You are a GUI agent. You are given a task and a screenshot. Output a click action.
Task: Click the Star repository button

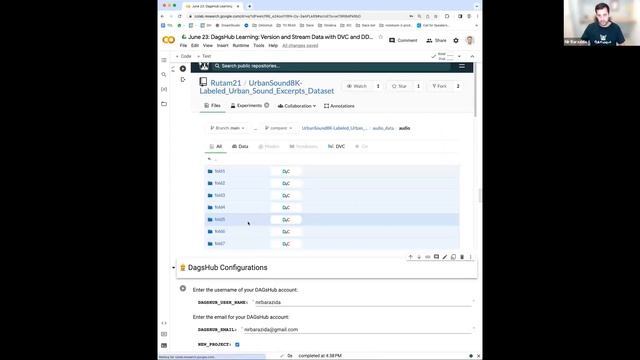coord(399,86)
